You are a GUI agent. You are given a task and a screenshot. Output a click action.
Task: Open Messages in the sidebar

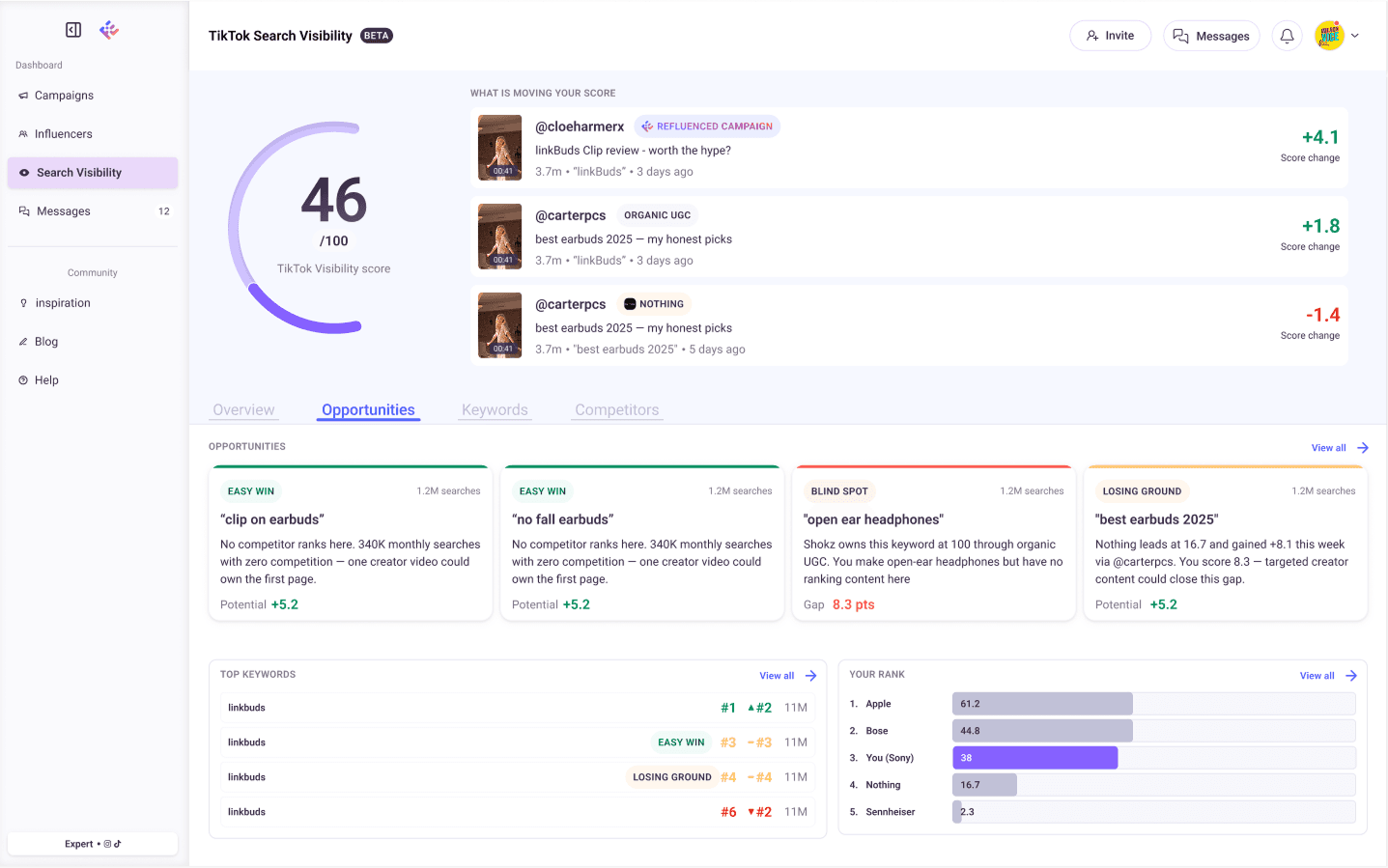pos(93,211)
